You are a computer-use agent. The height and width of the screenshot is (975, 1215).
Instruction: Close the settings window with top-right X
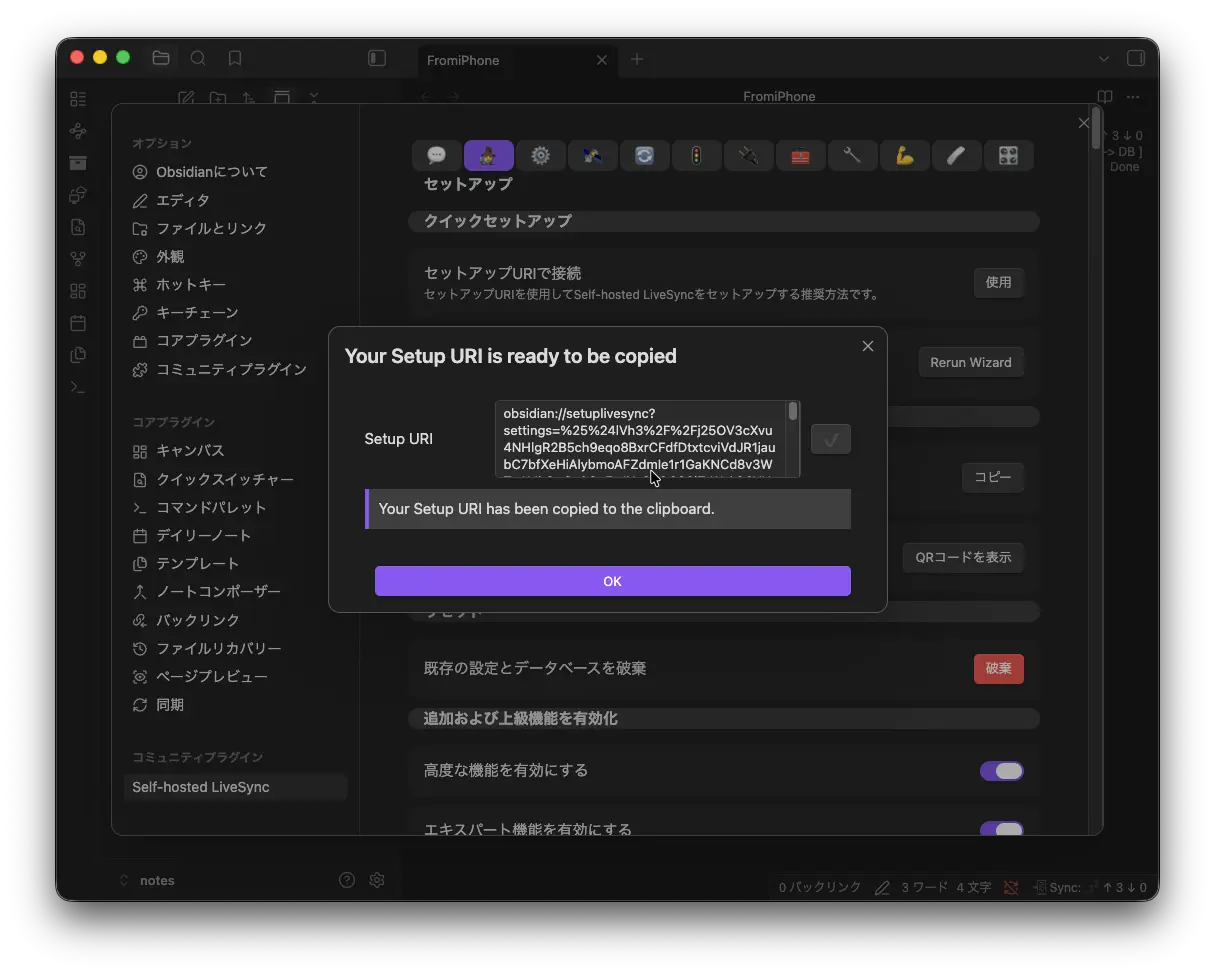(1084, 123)
